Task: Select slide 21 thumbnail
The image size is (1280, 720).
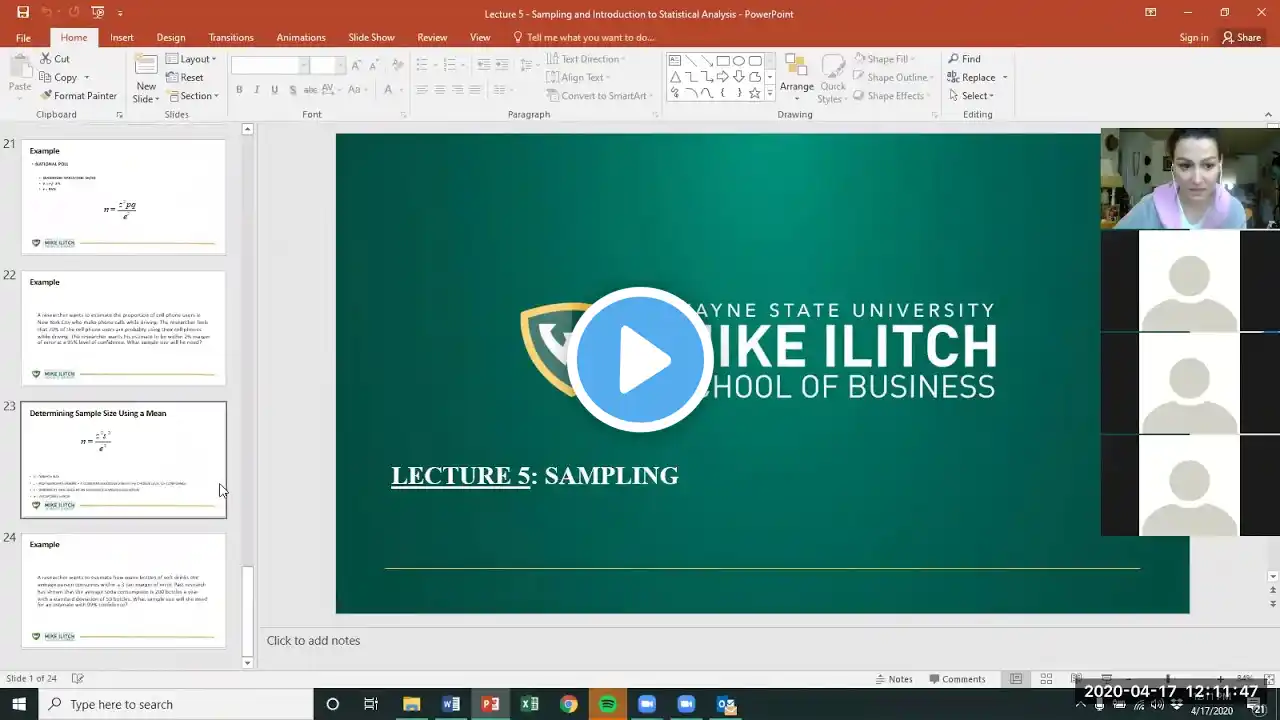Action: tap(124, 196)
